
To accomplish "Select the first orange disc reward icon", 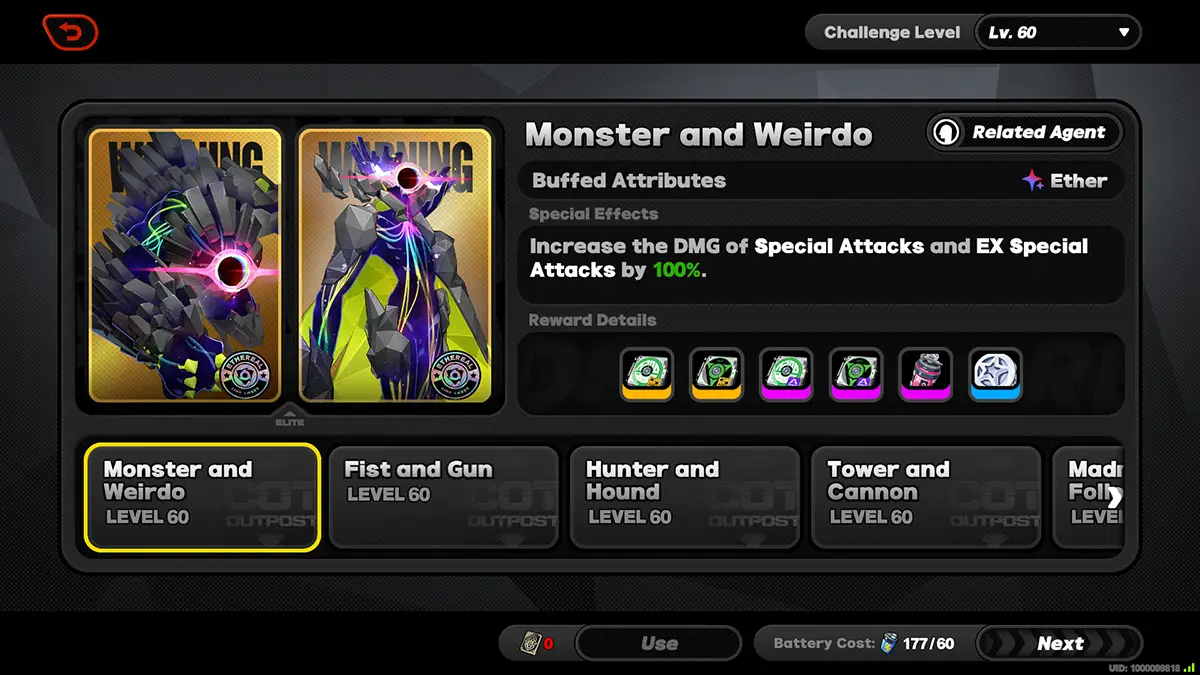I will tap(646, 374).
